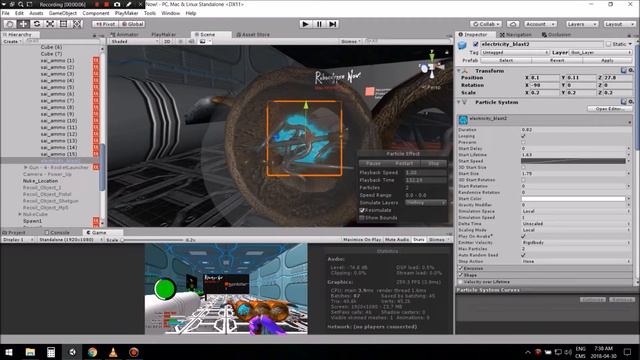Click the cloud services icon
The image size is (640, 360).
click(x=513, y=24)
